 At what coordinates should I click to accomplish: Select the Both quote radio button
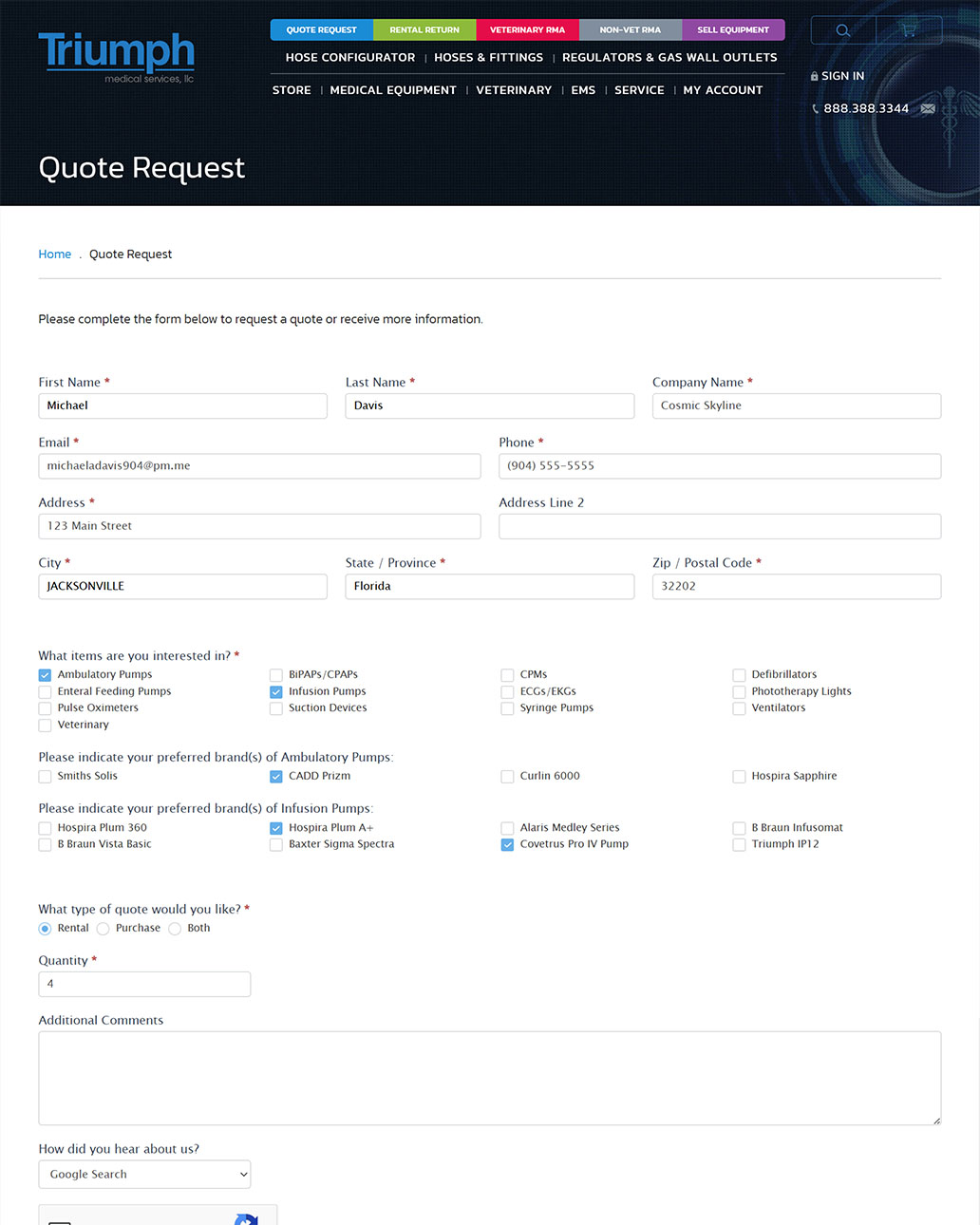[x=175, y=929]
